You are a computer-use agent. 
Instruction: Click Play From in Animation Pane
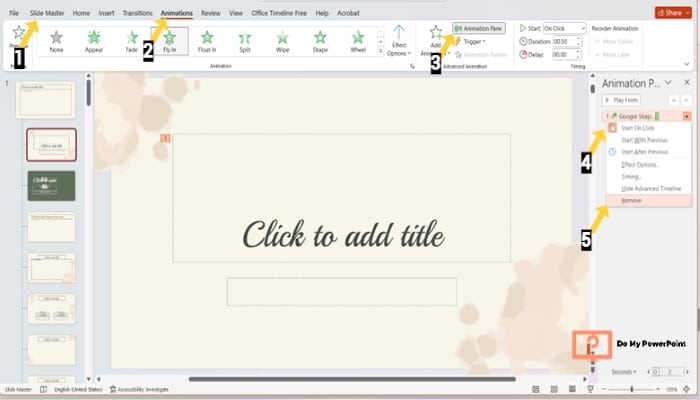(621, 100)
